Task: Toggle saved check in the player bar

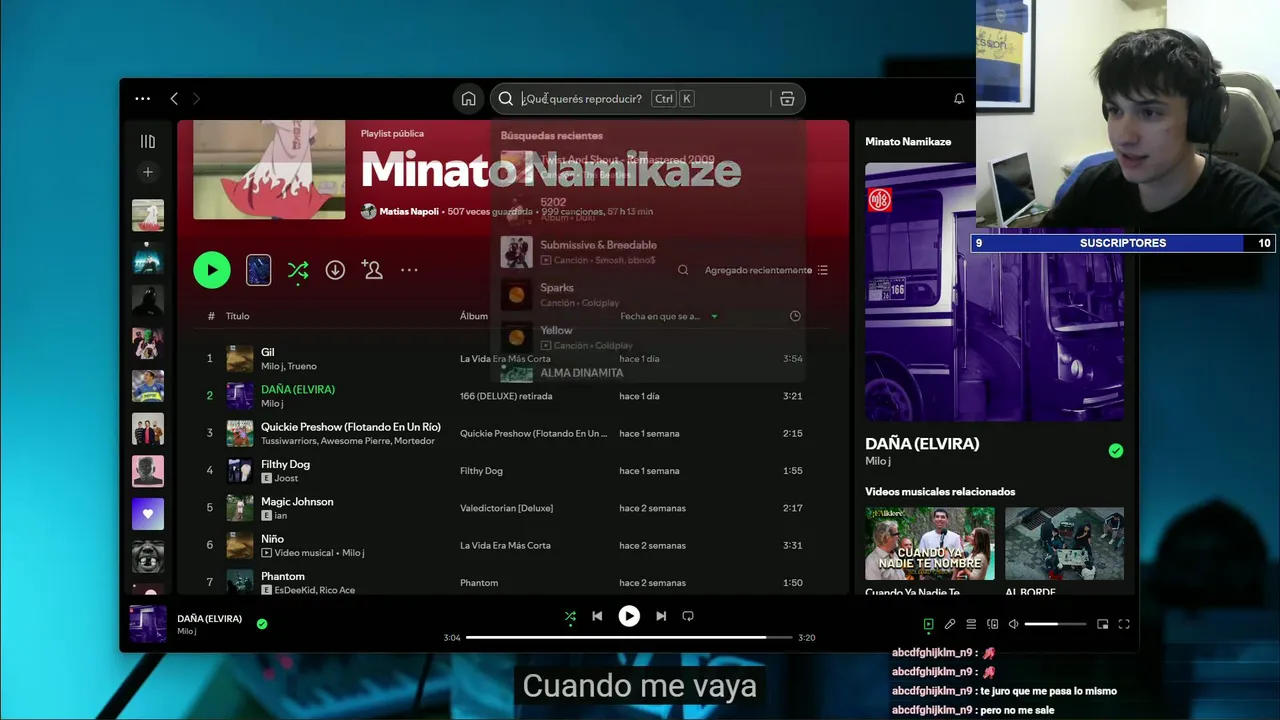Action: pyautogui.click(x=262, y=624)
